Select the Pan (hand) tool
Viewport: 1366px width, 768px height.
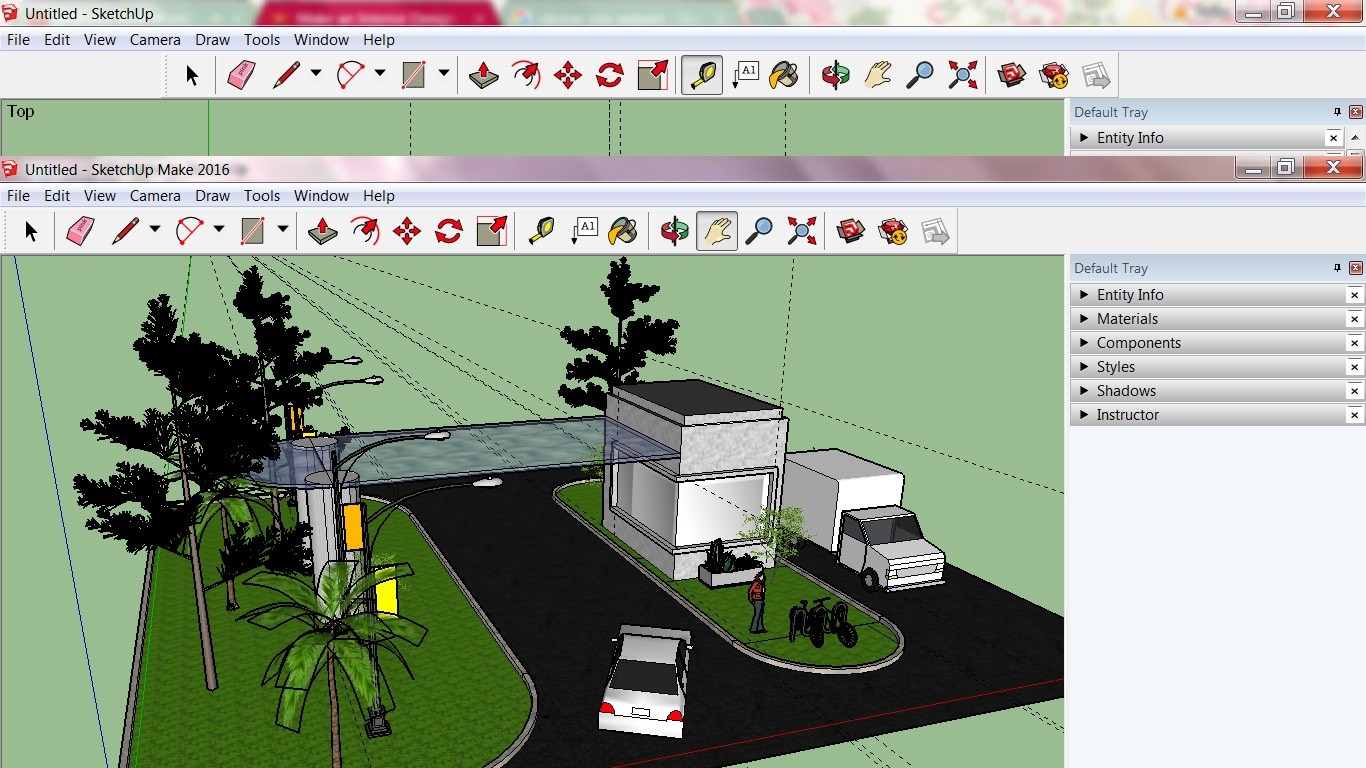coord(716,230)
